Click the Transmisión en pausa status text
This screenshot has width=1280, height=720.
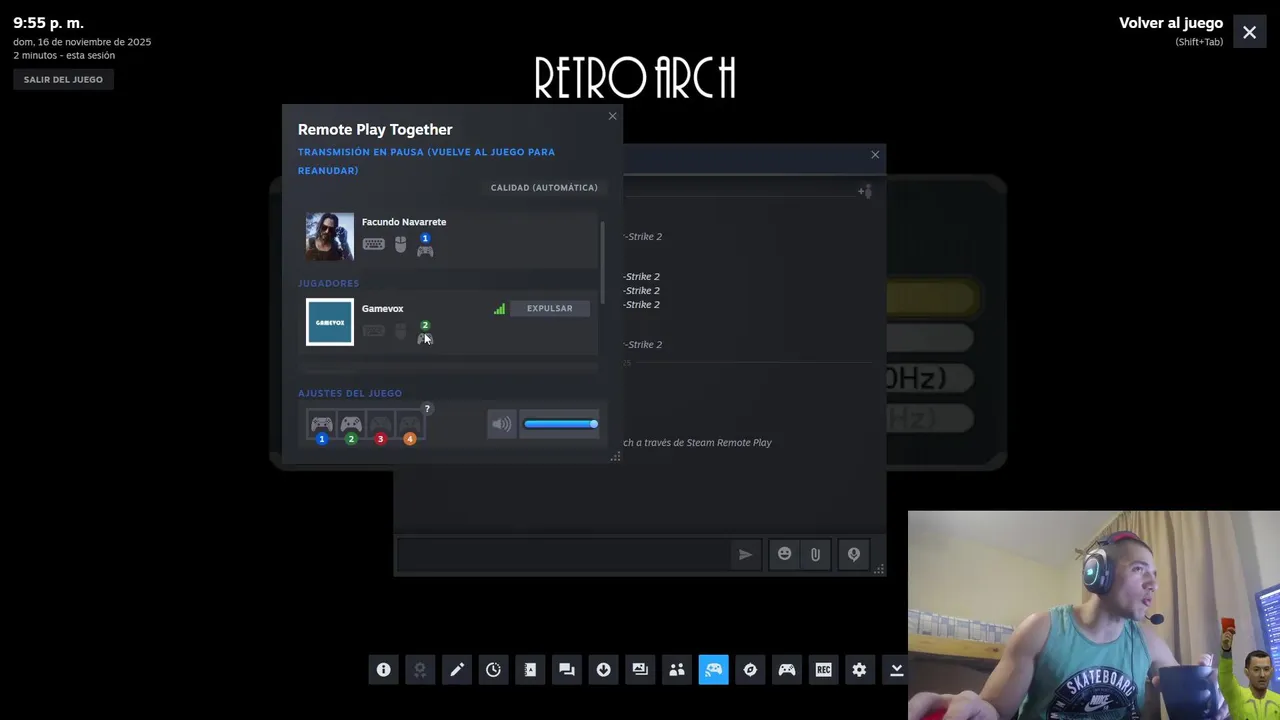(x=426, y=161)
